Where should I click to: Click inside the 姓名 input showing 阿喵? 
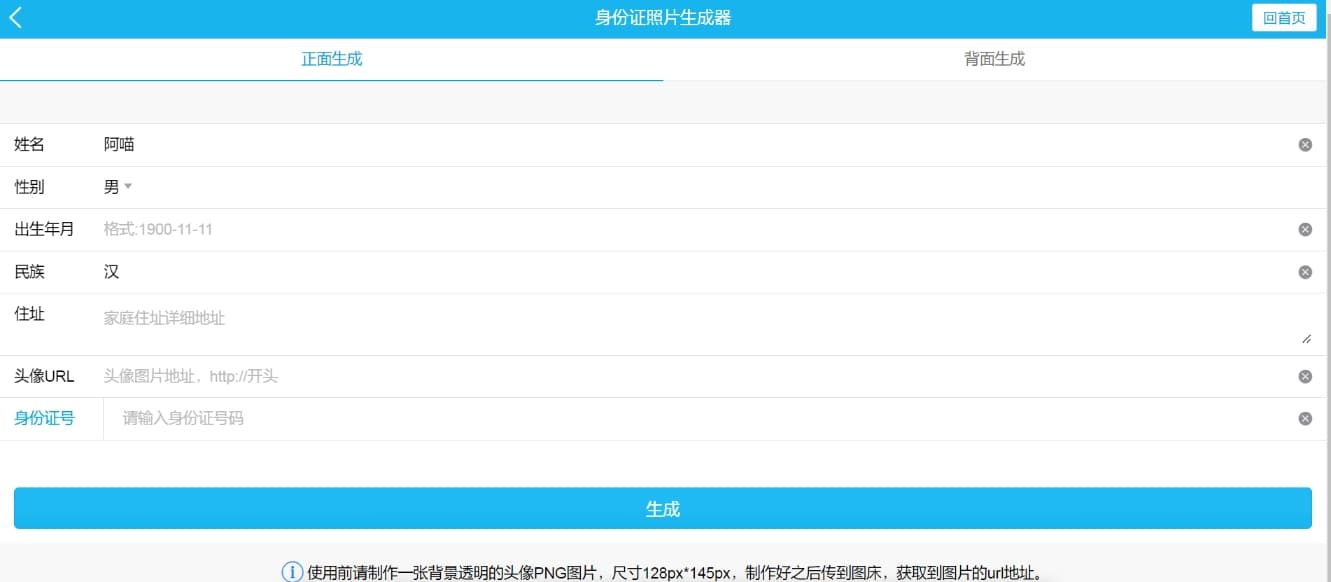click(400, 144)
